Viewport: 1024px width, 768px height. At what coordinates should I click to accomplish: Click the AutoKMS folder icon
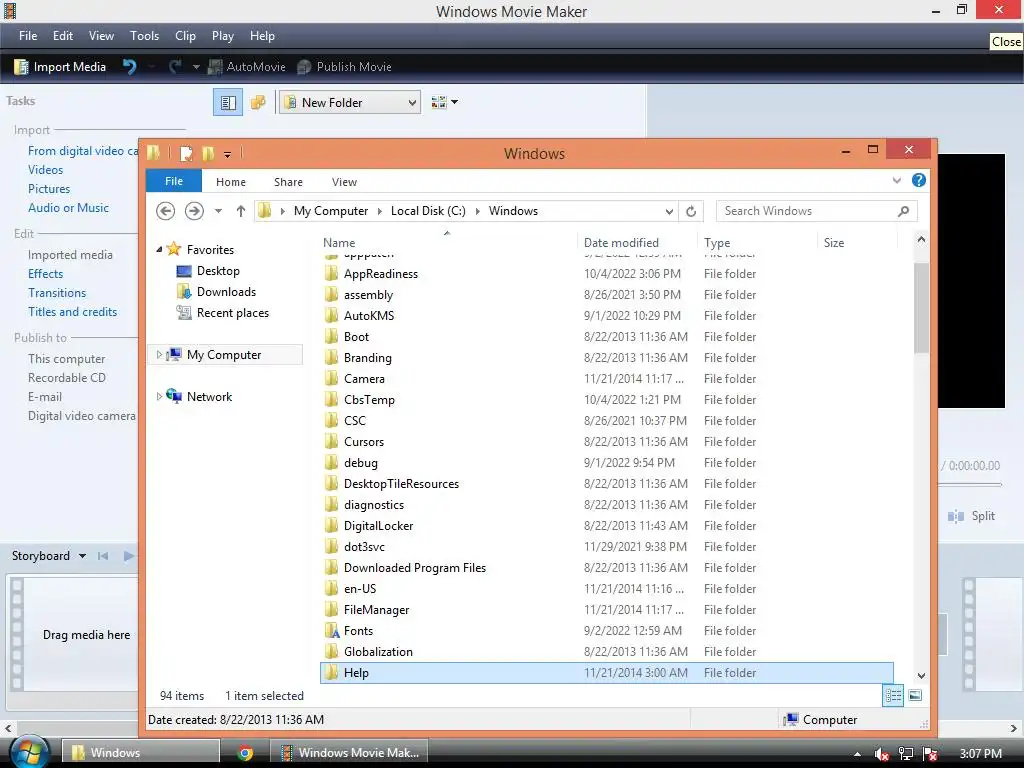332,315
